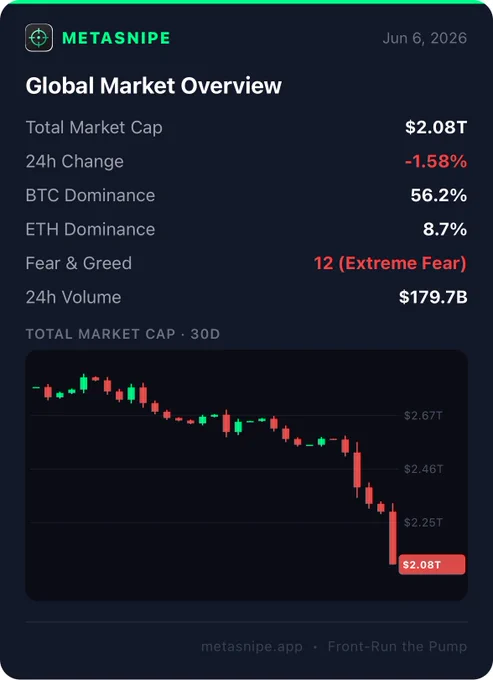Image resolution: width=493 pixels, height=680 pixels.
Task: Click the 12 (Extreme Fear) indicator
Action: coord(390,263)
